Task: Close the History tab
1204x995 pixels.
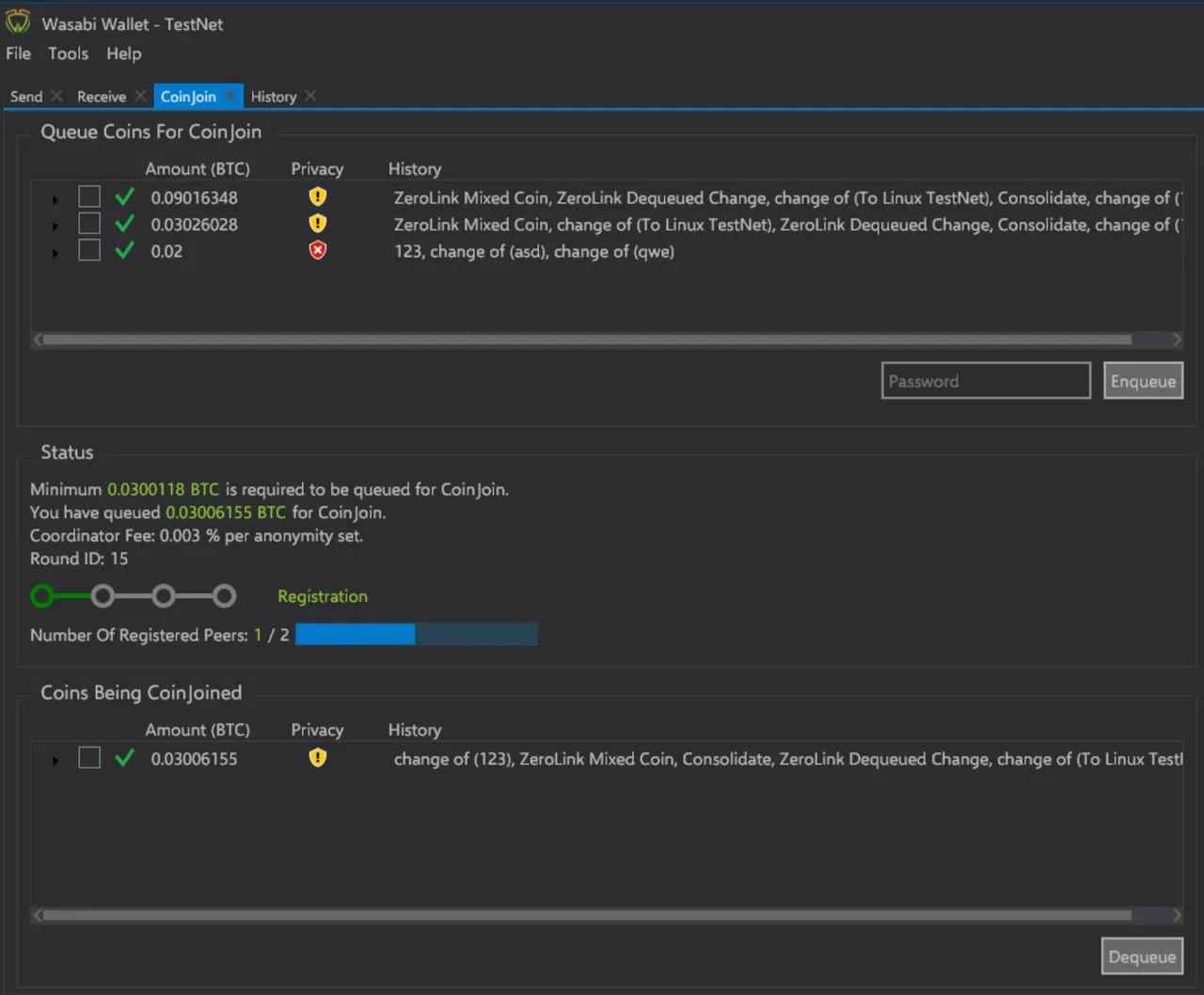Action: click(x=310, y=96)
